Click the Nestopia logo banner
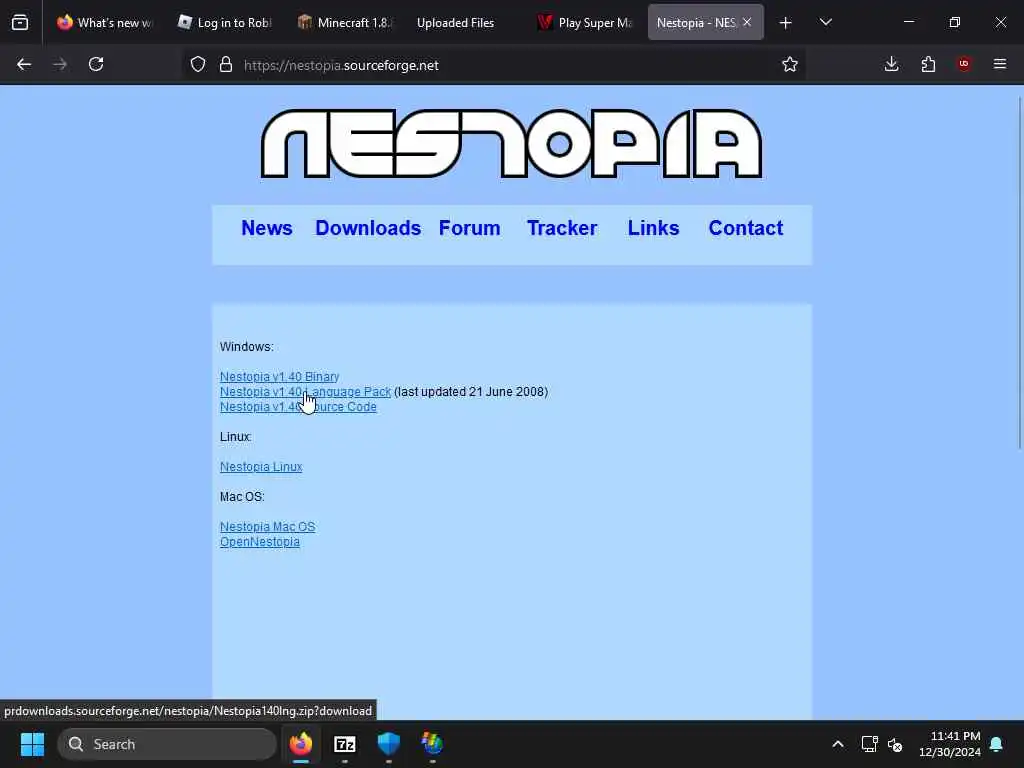Image resolution: width=1024 pixels, height=768 pixels. pyautogui.click(x=511, y=144)
